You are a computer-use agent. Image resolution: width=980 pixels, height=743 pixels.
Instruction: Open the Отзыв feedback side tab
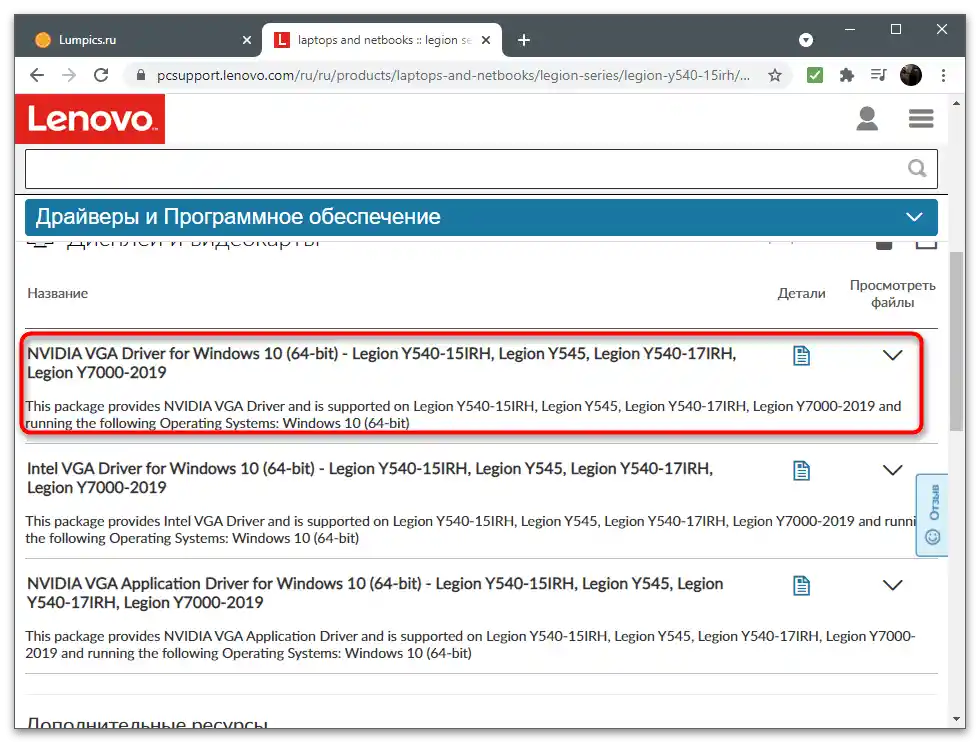932,515
